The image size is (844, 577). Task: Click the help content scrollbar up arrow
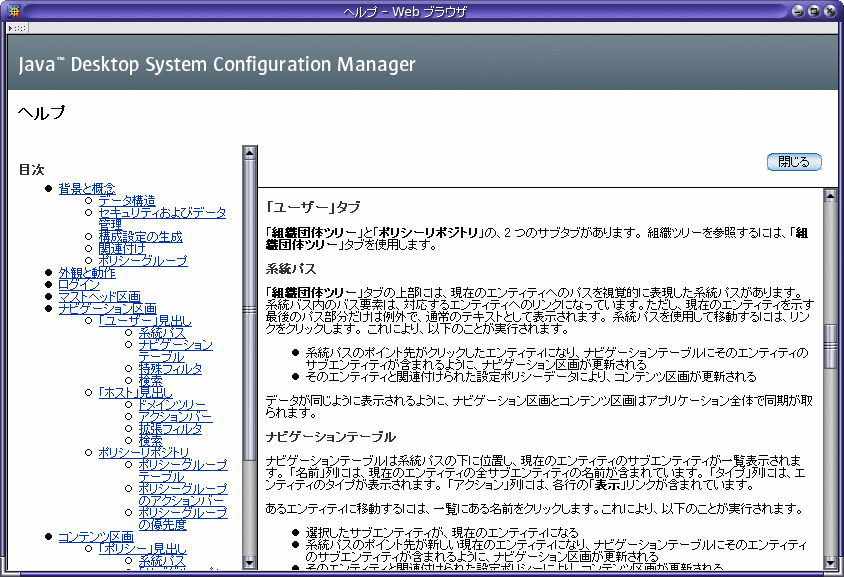[831, 195]
